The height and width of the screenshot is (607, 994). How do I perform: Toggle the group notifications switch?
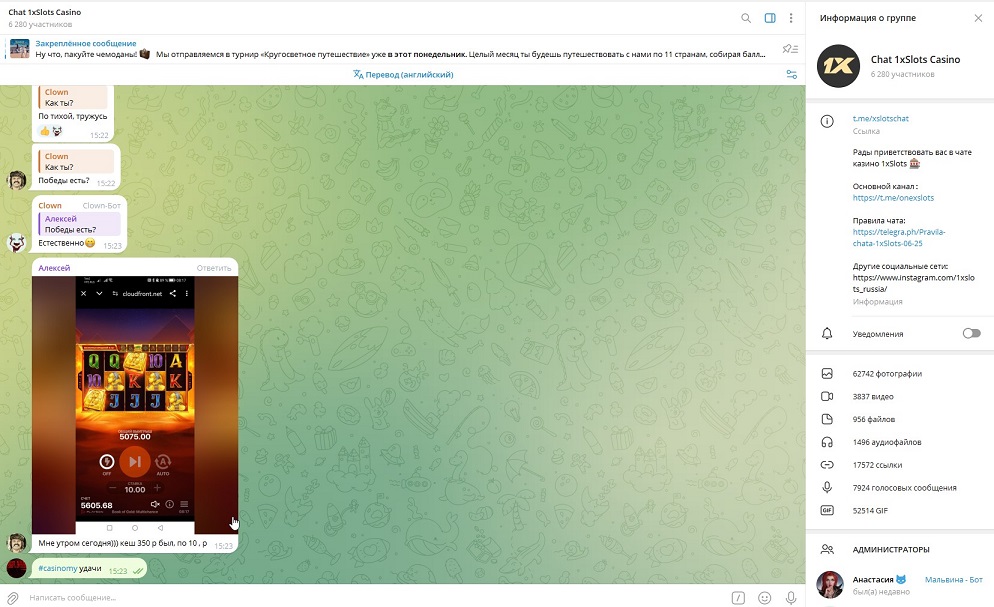[x=971, y=333]
